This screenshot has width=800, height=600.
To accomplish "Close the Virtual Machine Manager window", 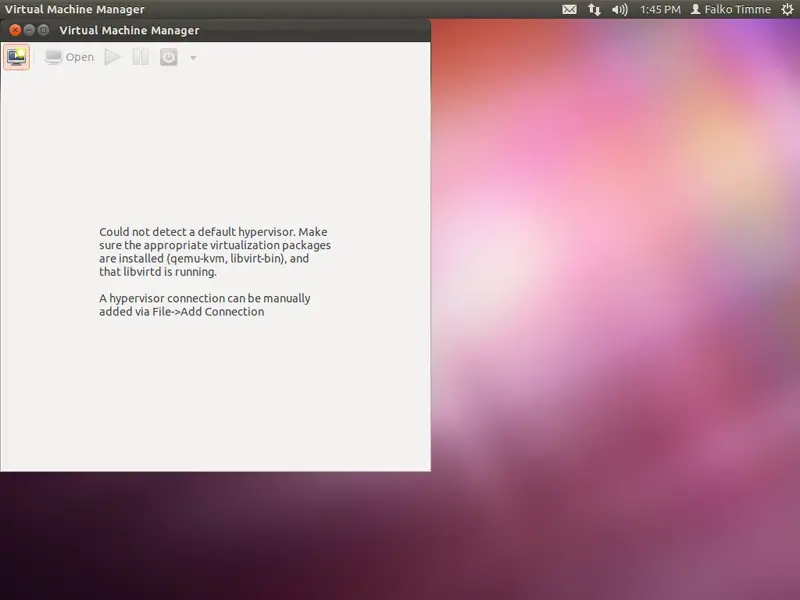I will click(15, 30).
